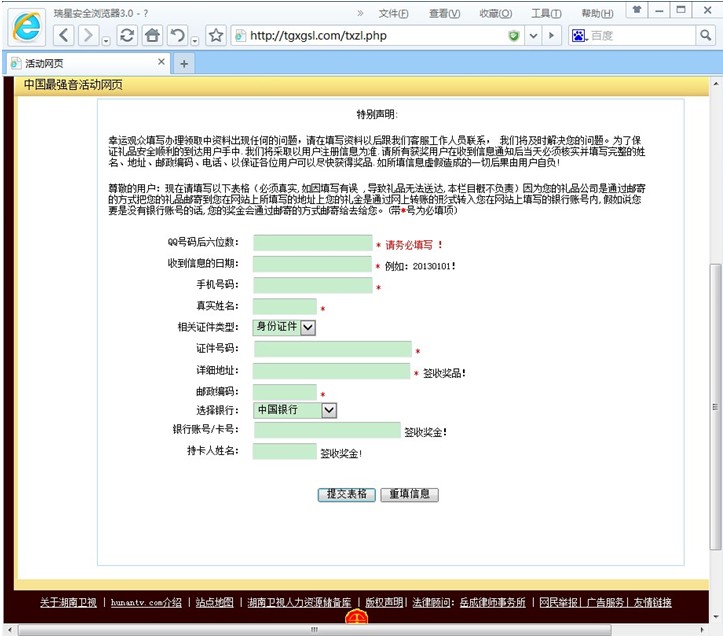Click the 收到信息的日期 input field

[312, 264]
